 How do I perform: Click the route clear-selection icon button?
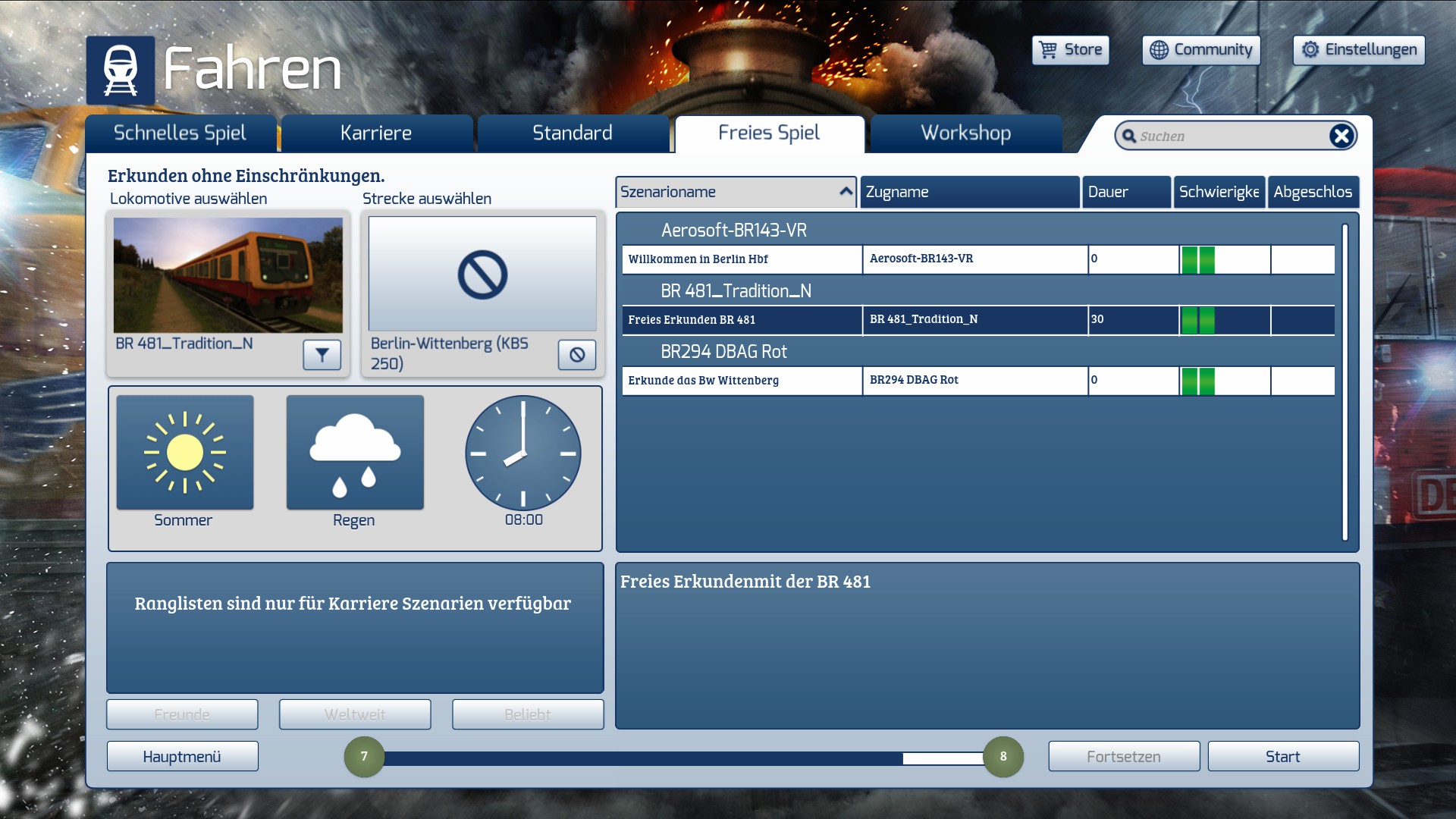coord(577,354)
